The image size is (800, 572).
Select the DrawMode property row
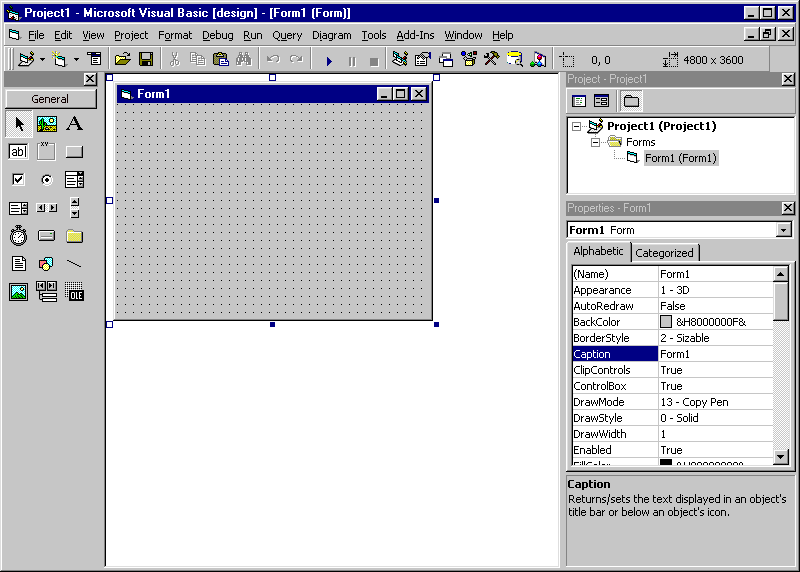coord(673,402)
